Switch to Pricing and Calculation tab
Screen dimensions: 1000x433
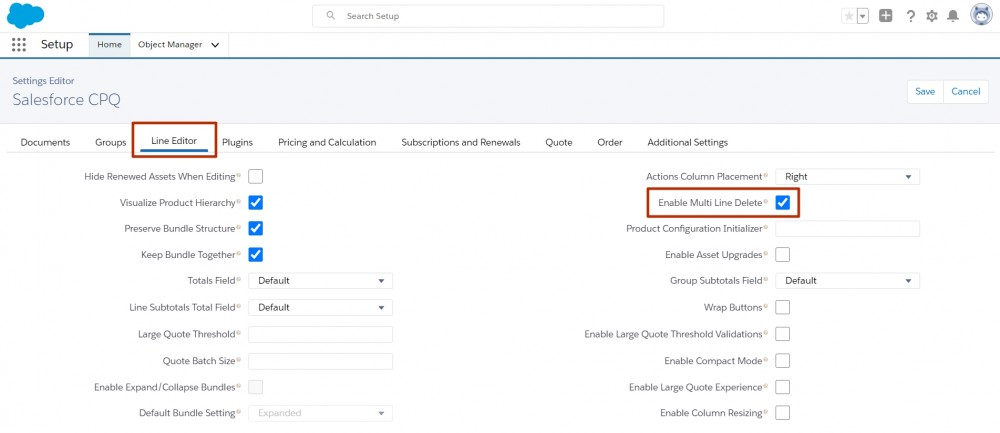tap(327, 142)
